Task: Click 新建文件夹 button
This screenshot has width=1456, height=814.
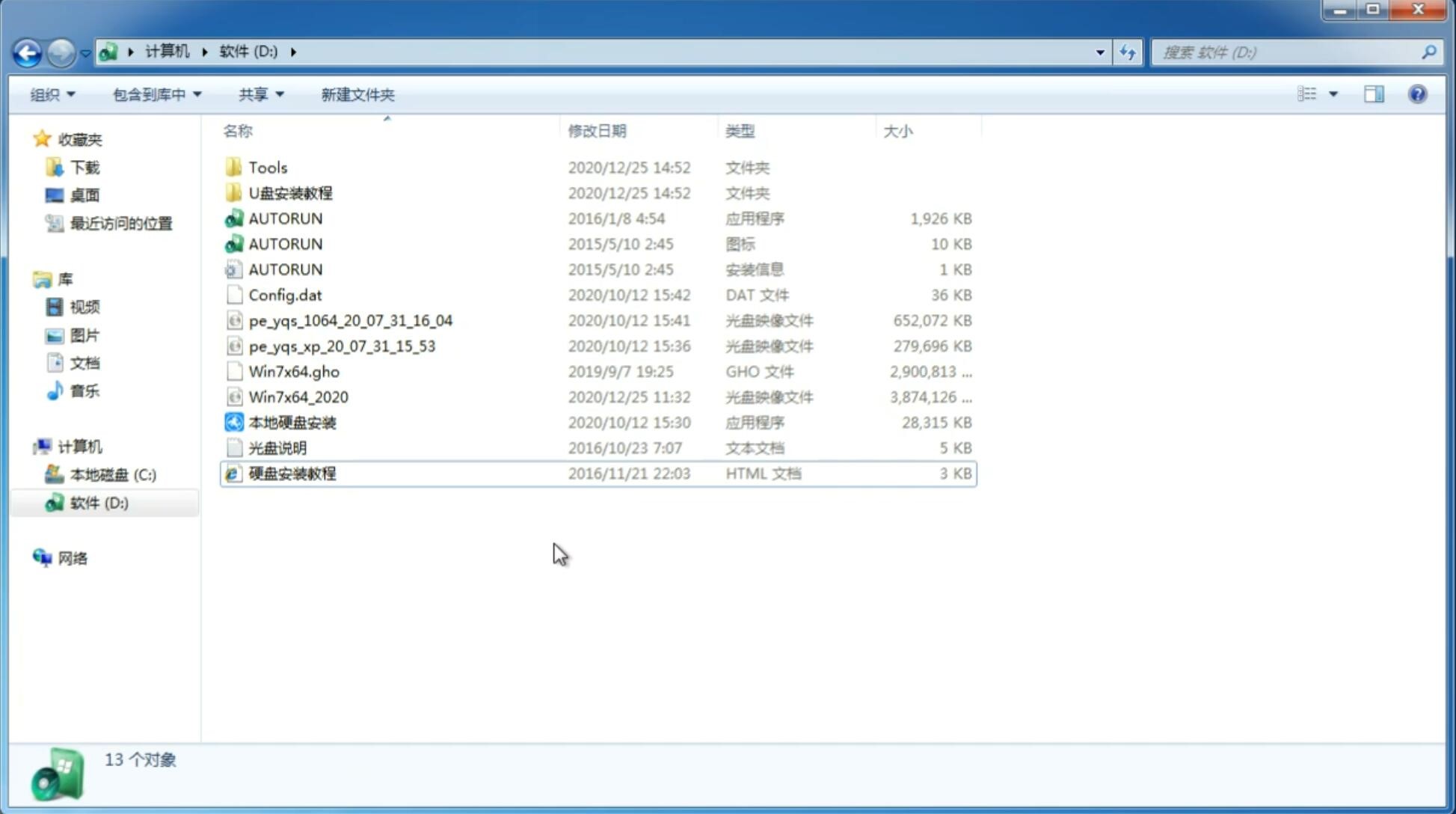Action: pyautogui.click(x=358, y=94)
